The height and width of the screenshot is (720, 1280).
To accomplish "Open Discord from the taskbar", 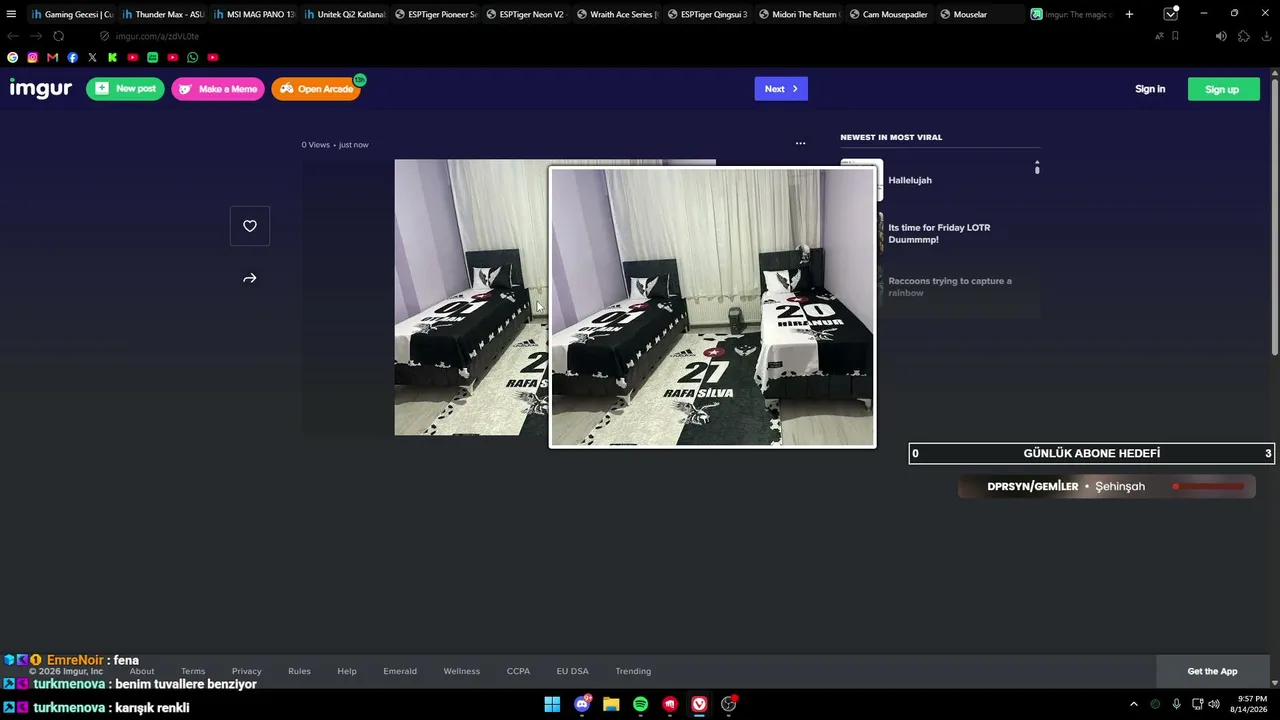I will coord(582,704).
